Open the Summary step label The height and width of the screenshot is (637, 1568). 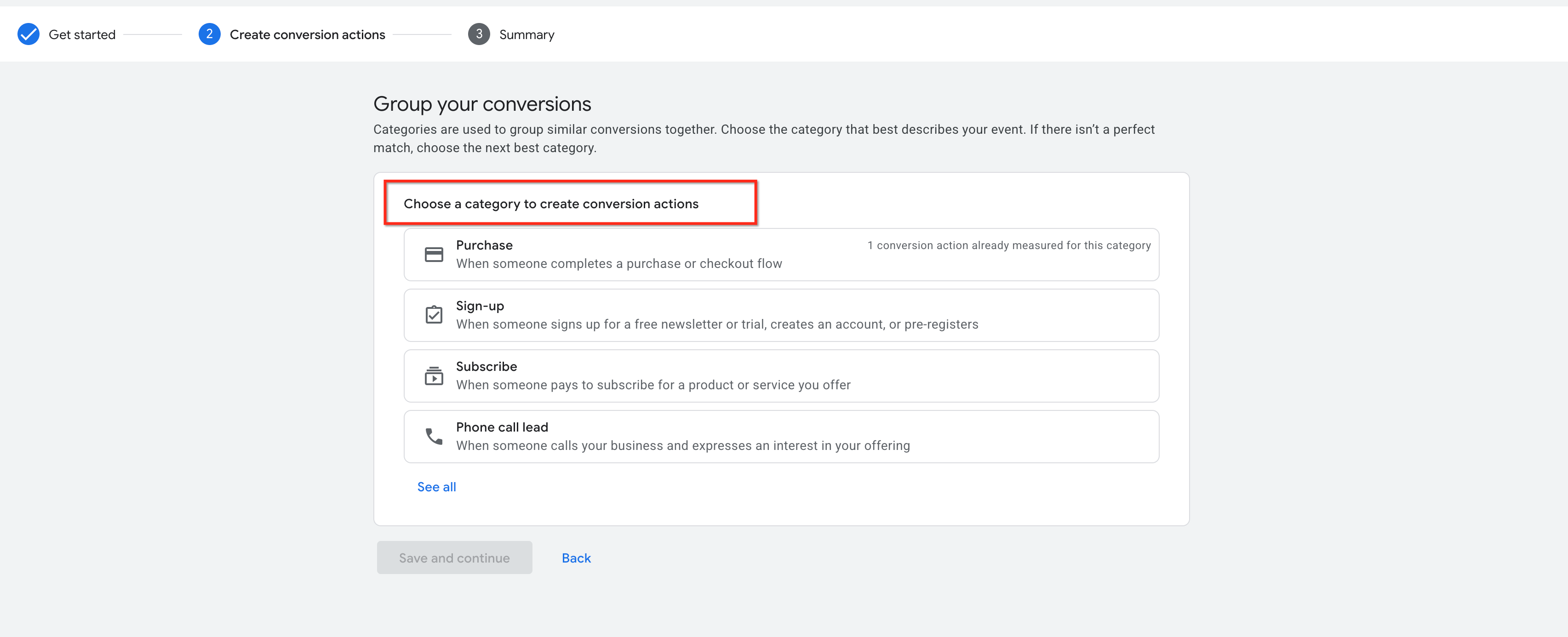(x=526, y=34)
